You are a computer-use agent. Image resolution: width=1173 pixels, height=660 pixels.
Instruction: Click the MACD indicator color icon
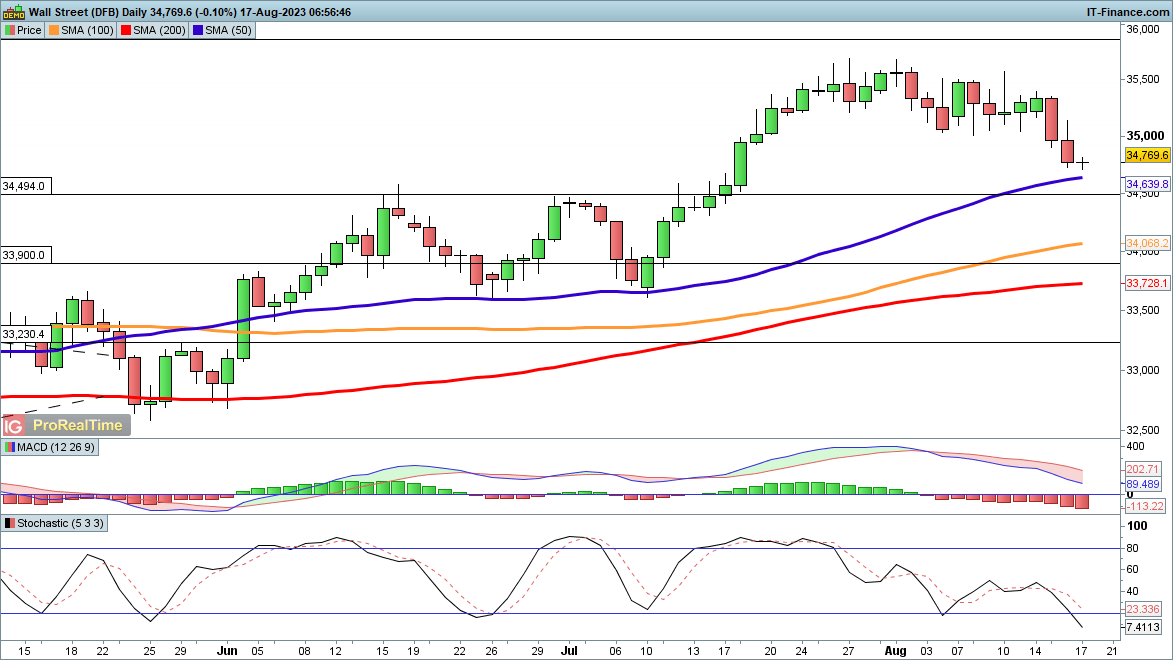(10, 447)
